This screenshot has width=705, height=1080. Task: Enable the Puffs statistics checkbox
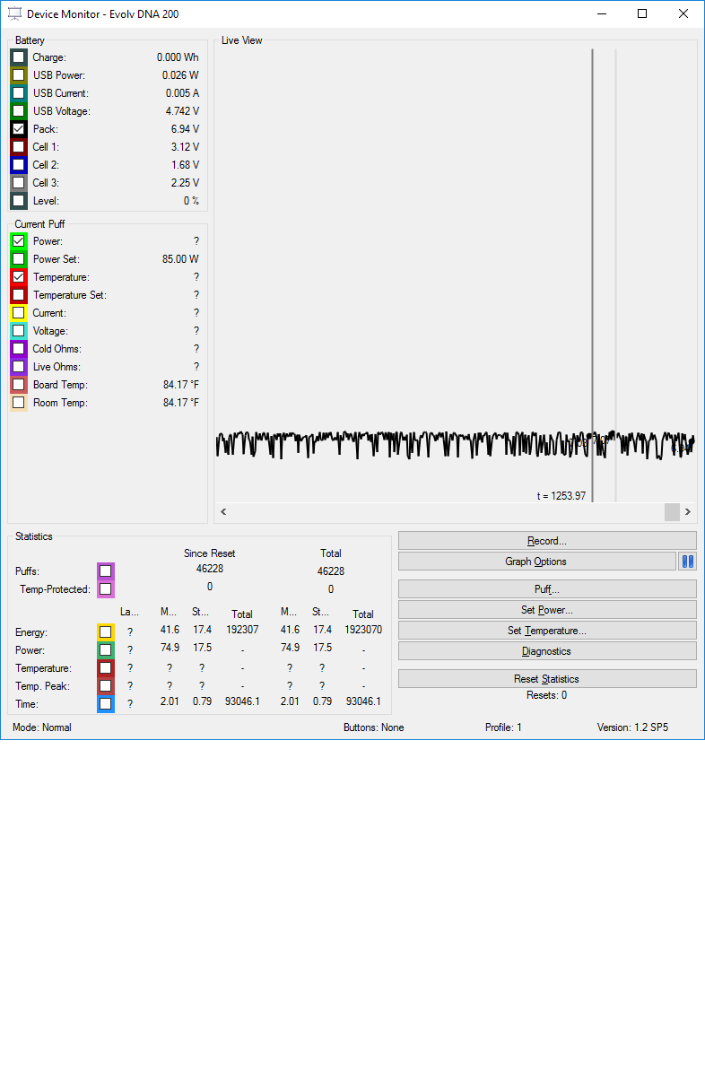[105, 571]
